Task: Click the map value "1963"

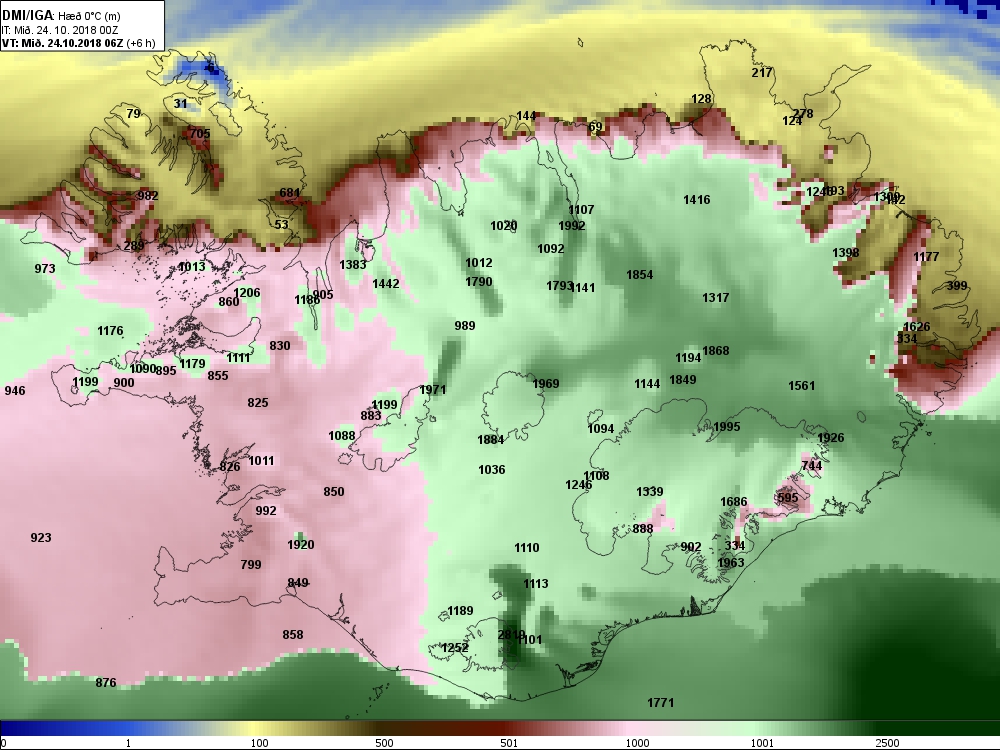Action: (x=731, y=562)
